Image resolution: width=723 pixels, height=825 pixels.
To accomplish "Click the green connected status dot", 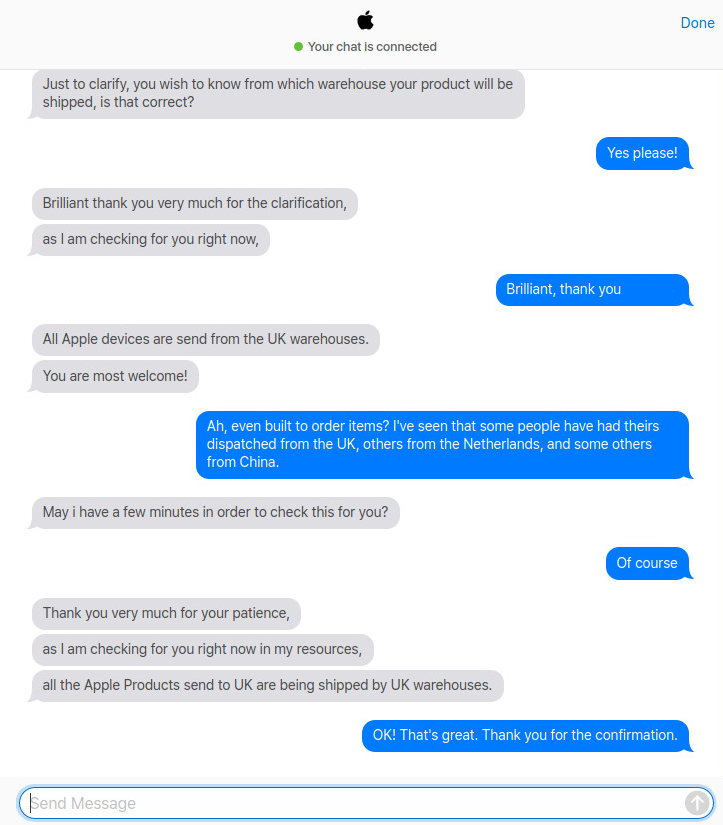I will click(298, 47).
